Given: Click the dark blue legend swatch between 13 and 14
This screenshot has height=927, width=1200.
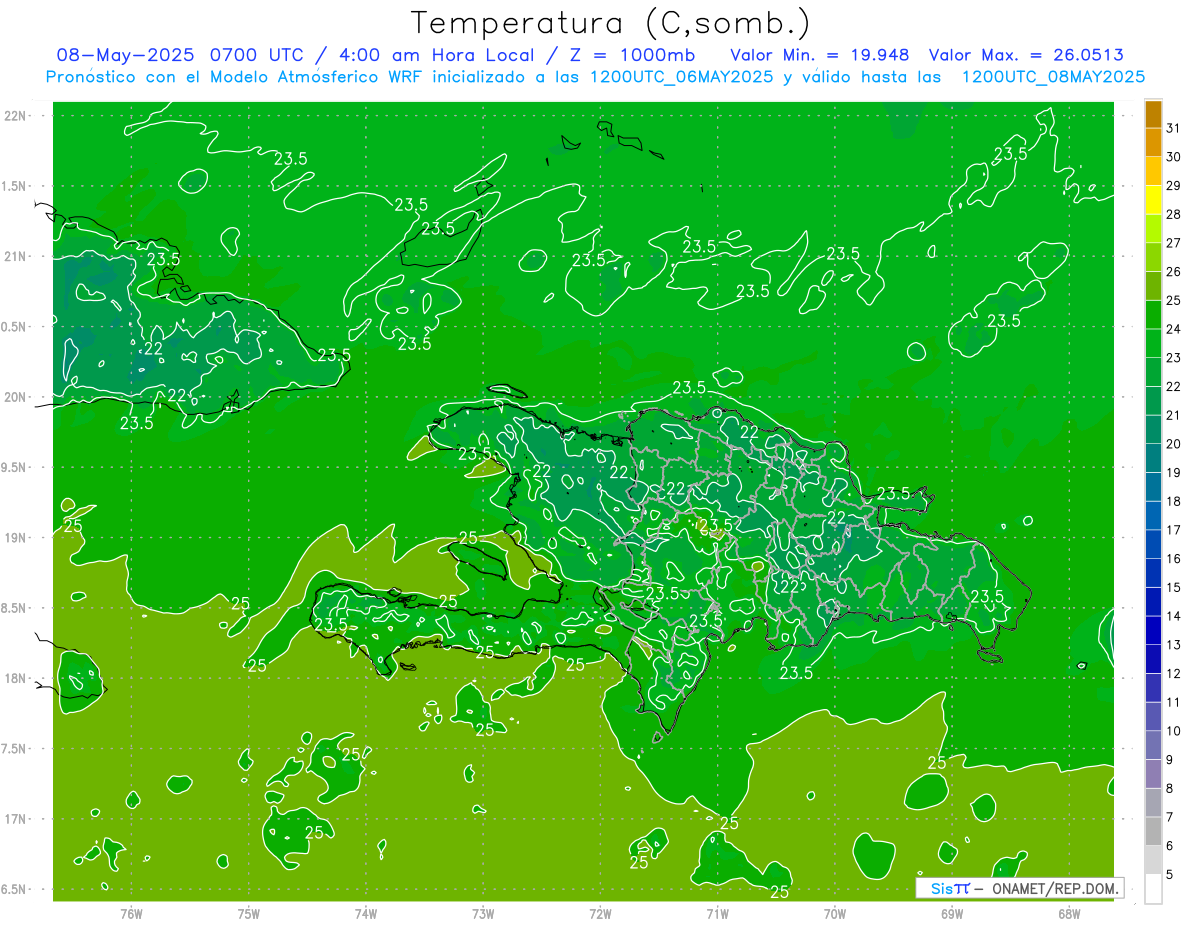Looking at the screenshot, I should click(x=1153, y=630).
